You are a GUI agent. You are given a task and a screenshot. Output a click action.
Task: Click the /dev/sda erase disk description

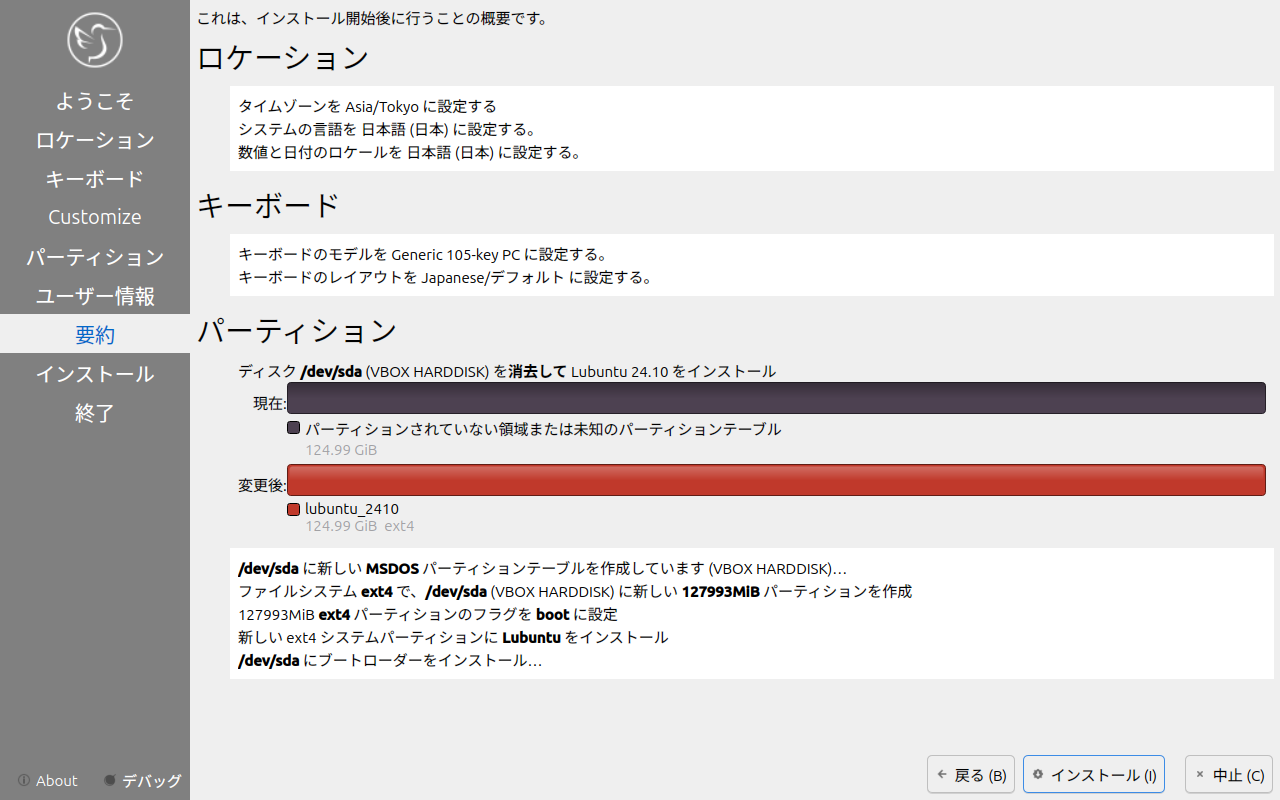coord(507,371)
